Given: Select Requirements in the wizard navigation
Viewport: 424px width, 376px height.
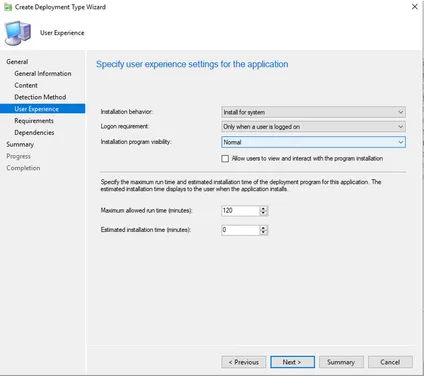Looking at the screenshot, I should point(34,121).
